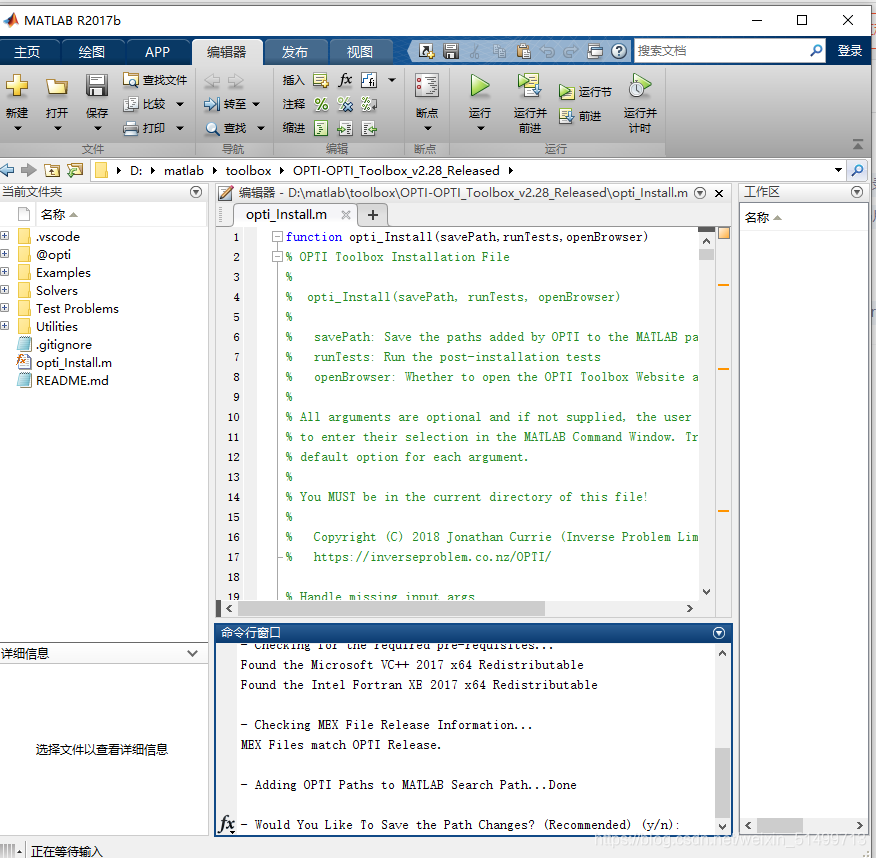Switch to the View tab
Viewport: 876px width, 858px height.
[359, 52]
